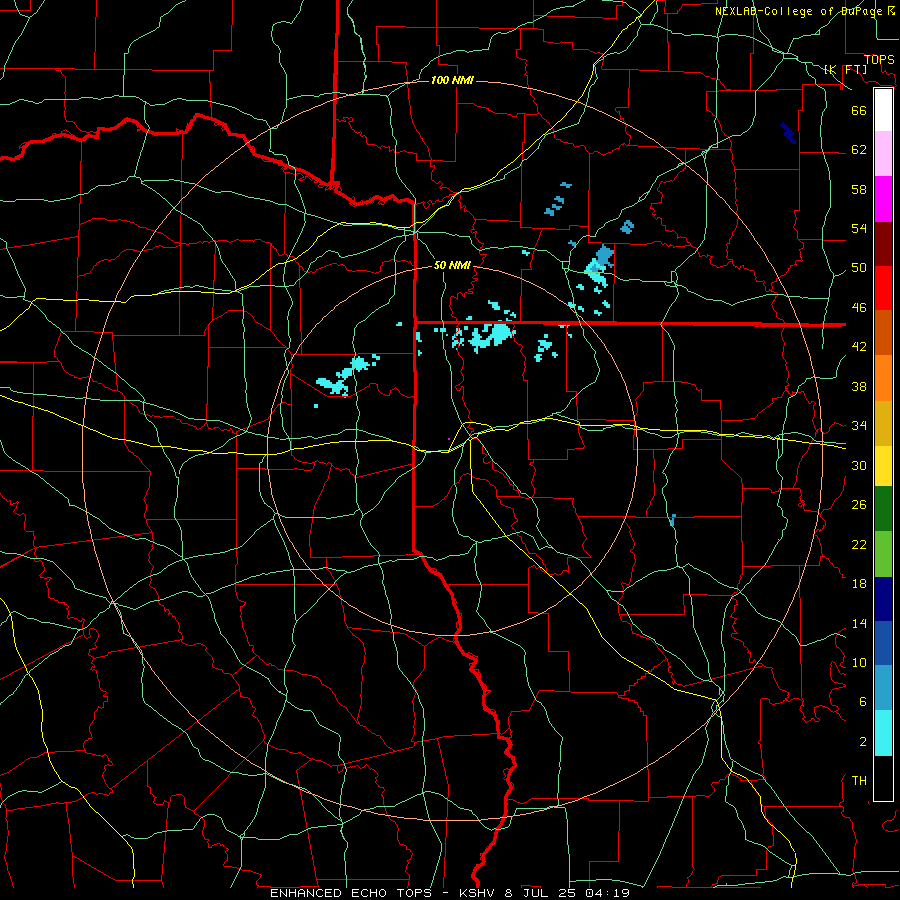Click the navy blue legend swatch
The image size is (900, 900).
(883, 599)
